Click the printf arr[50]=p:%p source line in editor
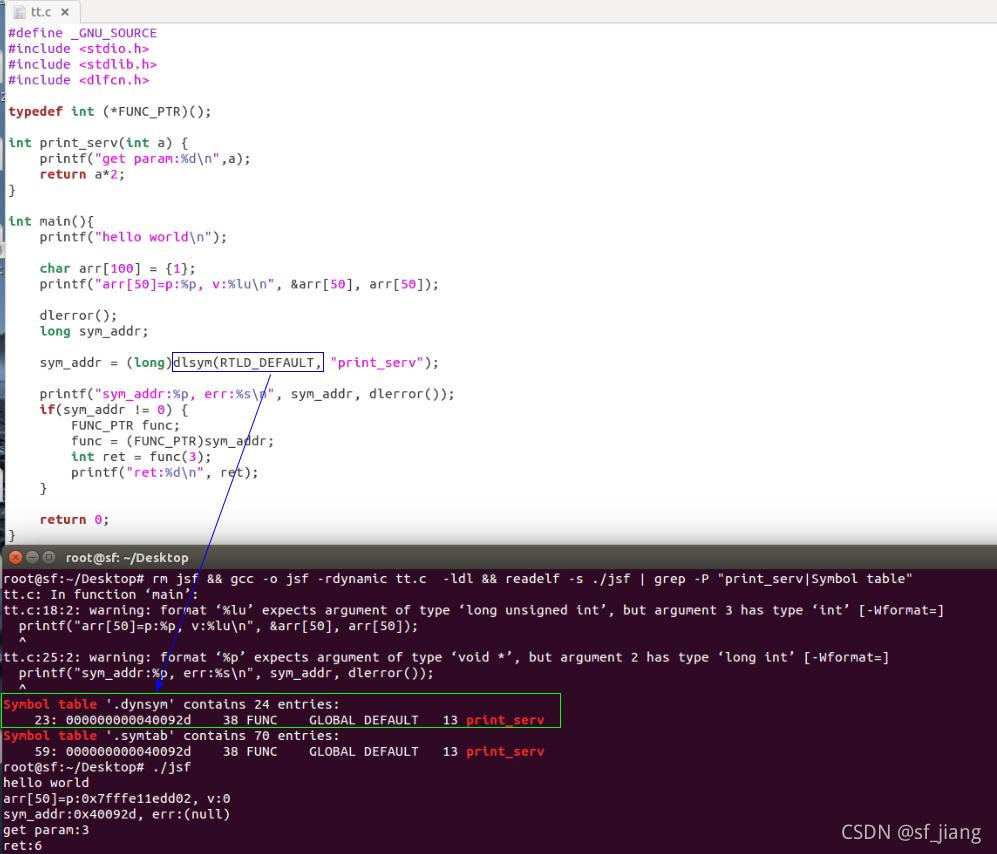Viewport: 997px width, 854px height. (239, 284)
